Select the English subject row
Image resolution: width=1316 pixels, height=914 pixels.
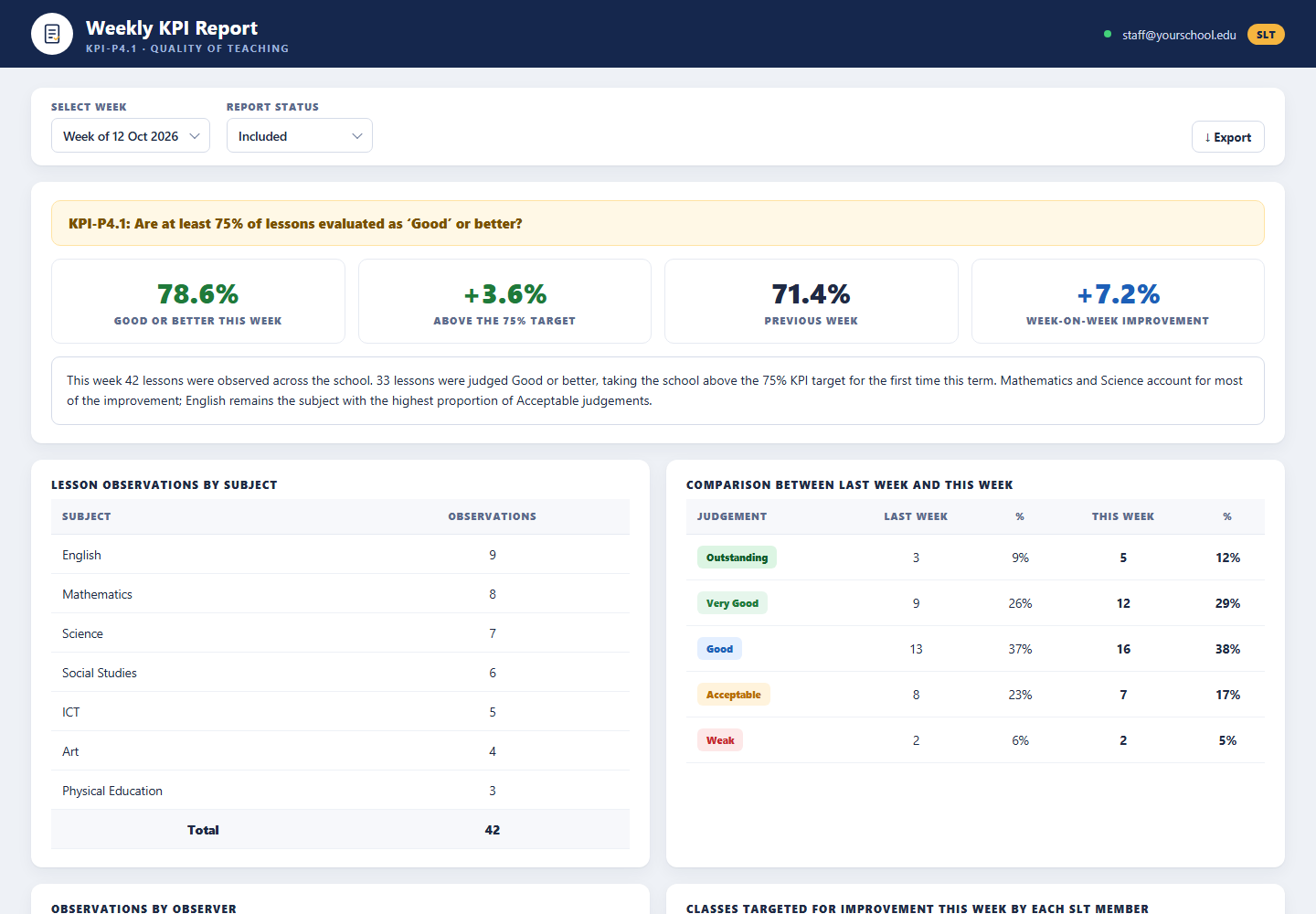pos(340,555)
